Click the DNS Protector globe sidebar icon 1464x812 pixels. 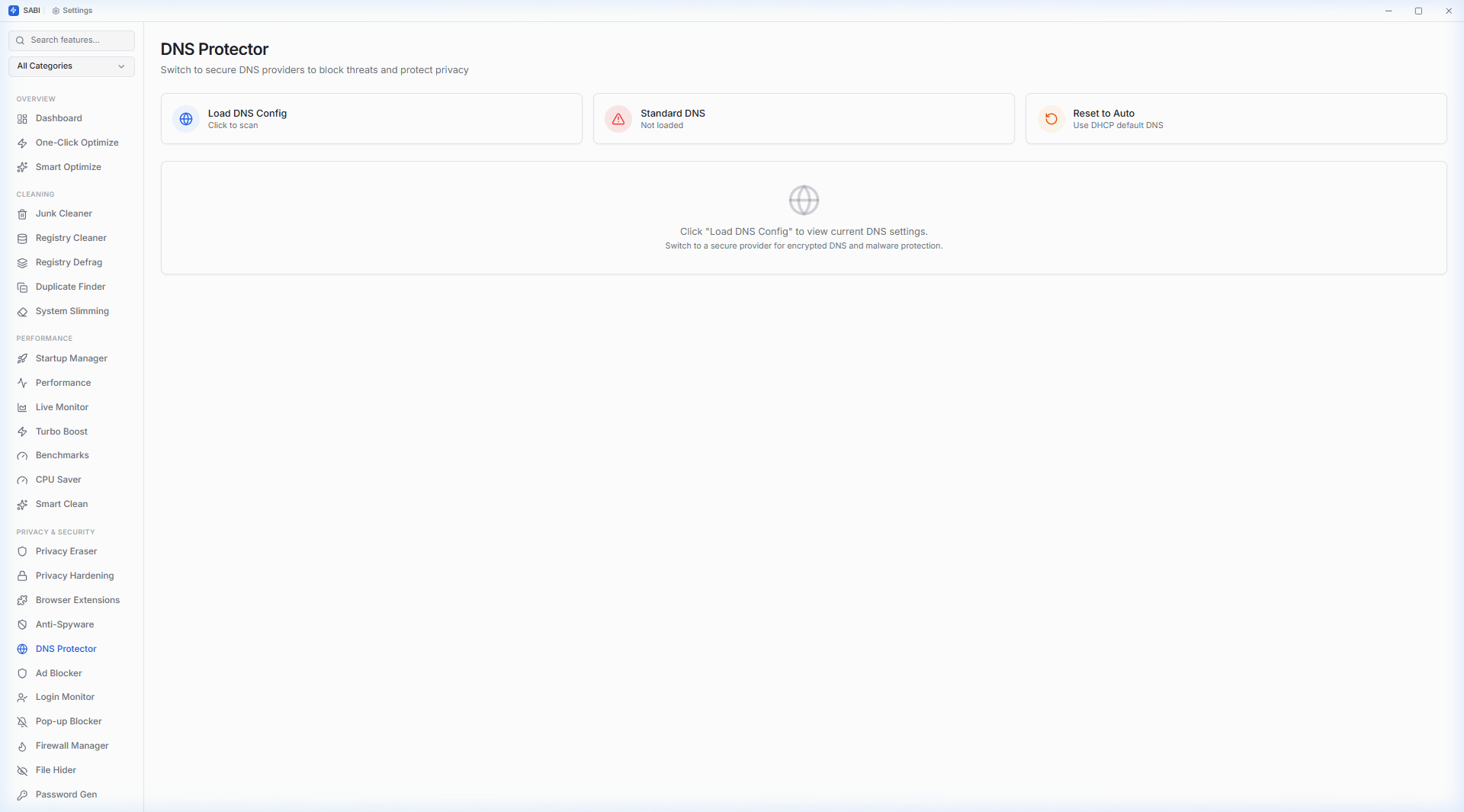coord(22,650)
